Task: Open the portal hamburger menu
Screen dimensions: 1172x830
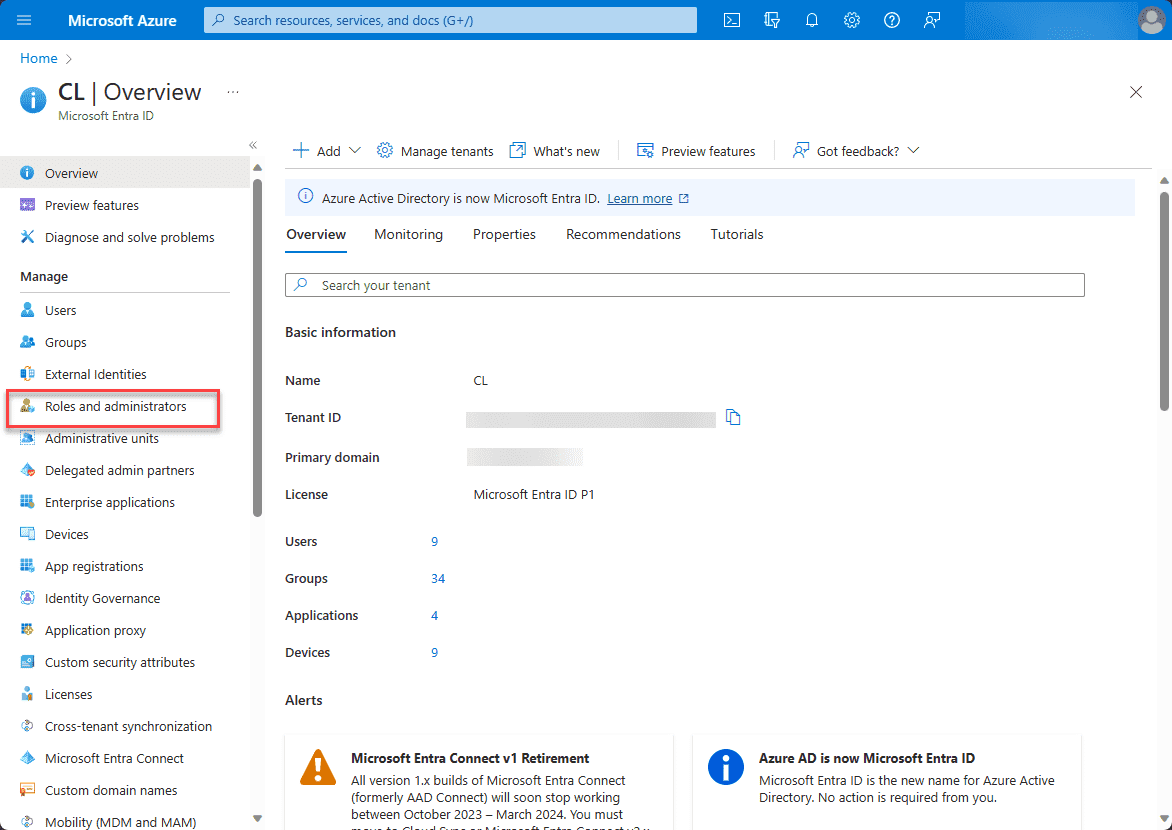Action: click(x=24, y=20)
